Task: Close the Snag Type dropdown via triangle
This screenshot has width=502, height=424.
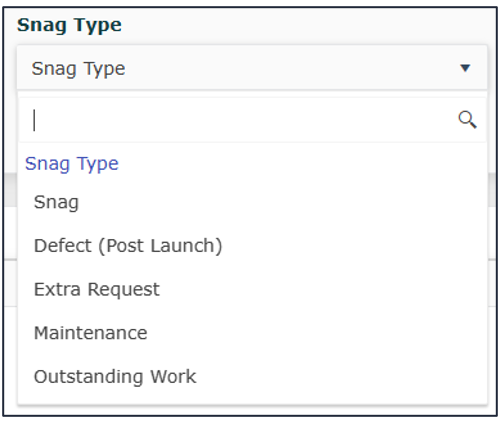Action: pyautogui.click(x=465, y=68)
